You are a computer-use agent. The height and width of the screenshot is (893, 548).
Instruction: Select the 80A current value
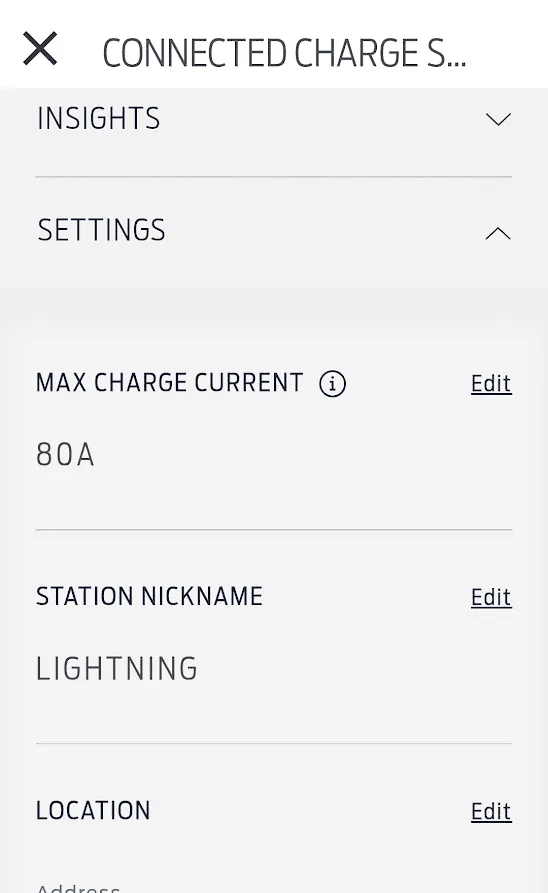pos(65,455)
